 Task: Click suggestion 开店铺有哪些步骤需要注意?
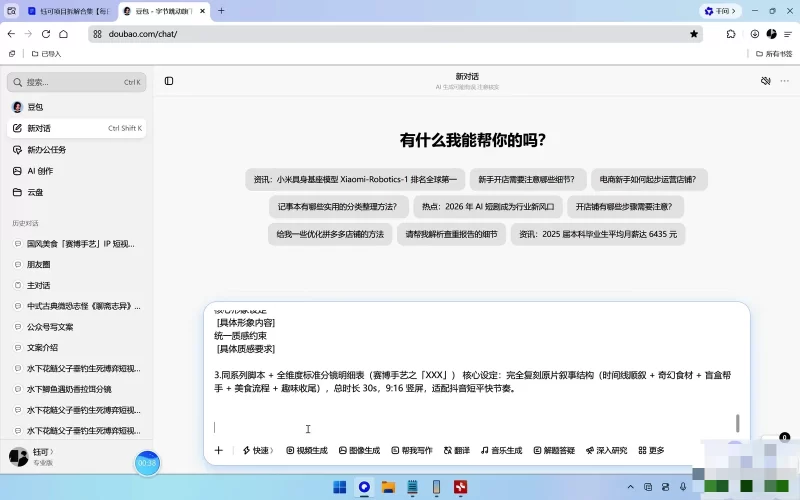point(626,207)
